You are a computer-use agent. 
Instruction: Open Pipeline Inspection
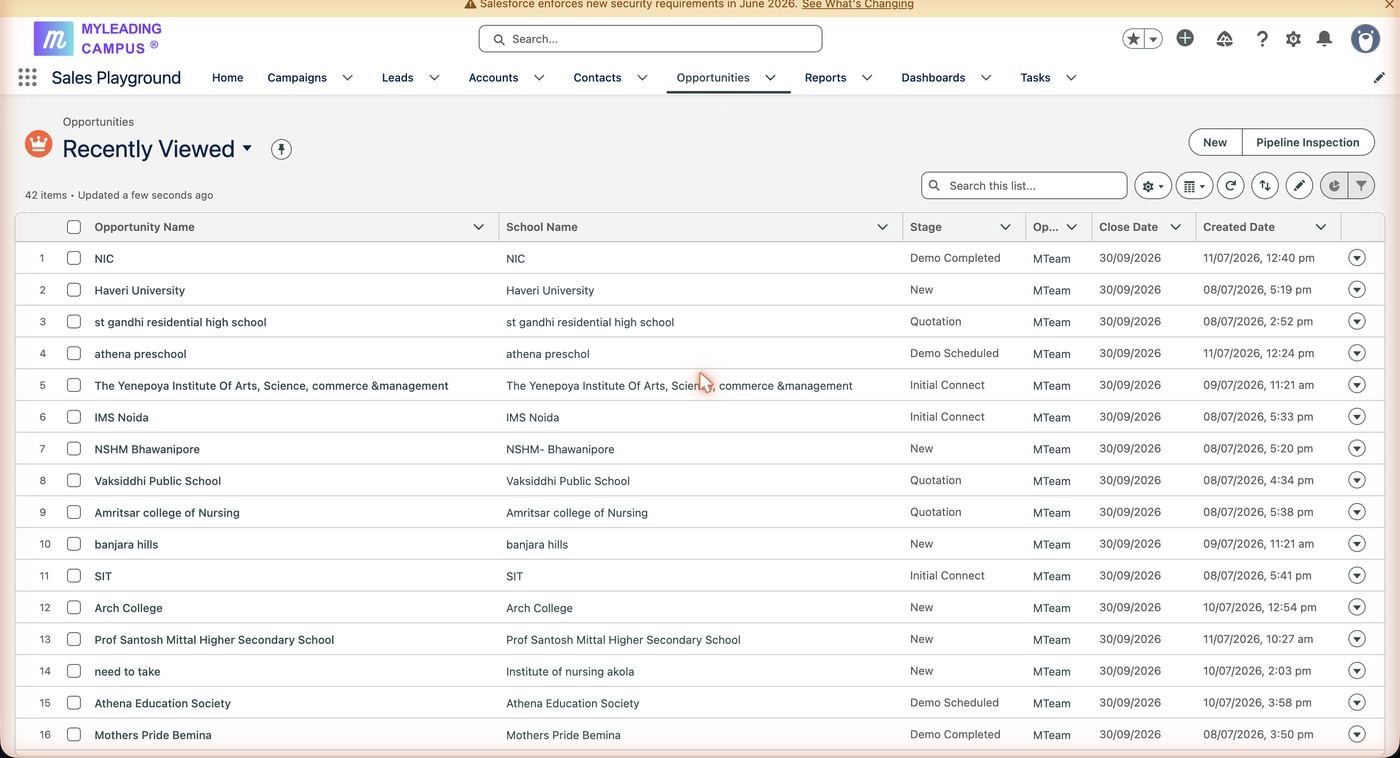tap(1308, 142)
